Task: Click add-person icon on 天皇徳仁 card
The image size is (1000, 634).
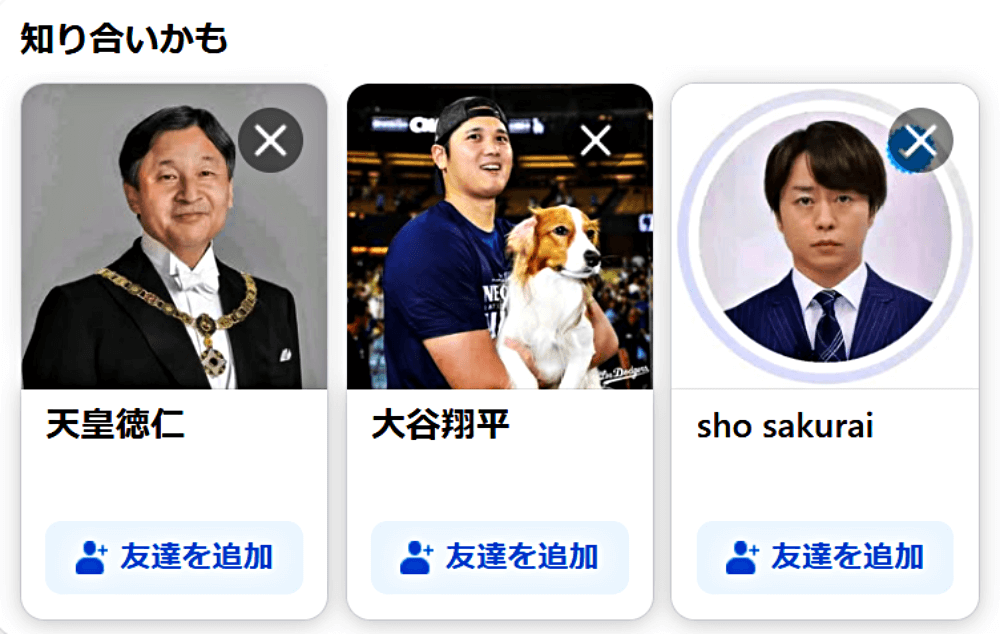Action: pyautogui.click(x=91, y=557)
